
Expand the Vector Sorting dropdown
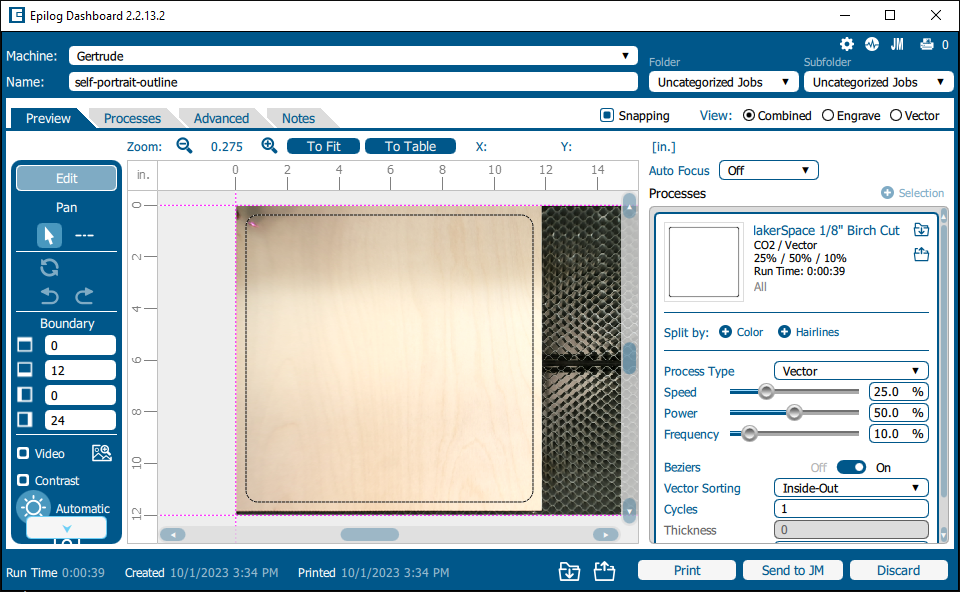850,488
